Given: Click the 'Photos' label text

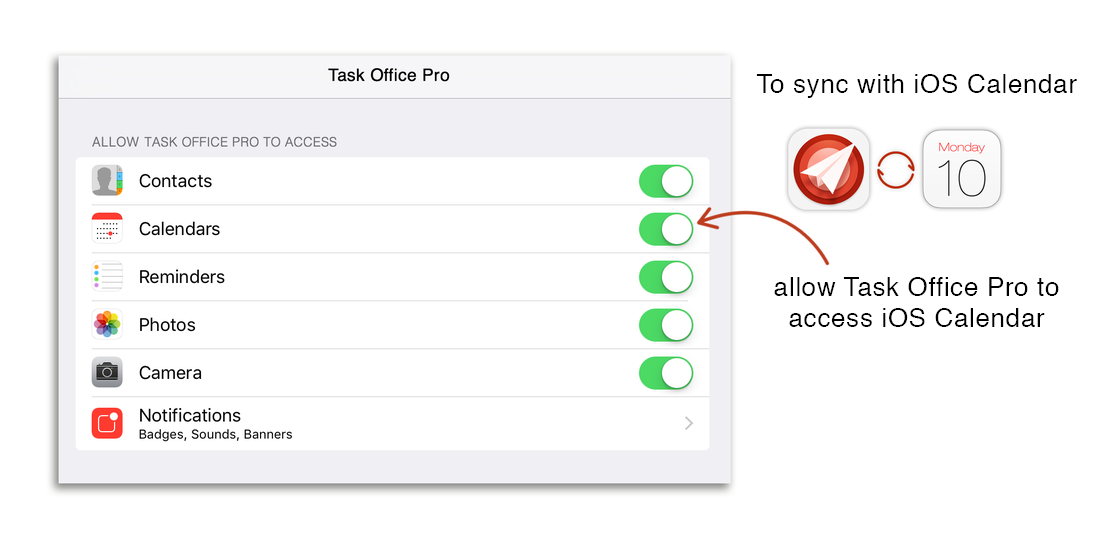Looking at the screenshot, I should 167,325.
